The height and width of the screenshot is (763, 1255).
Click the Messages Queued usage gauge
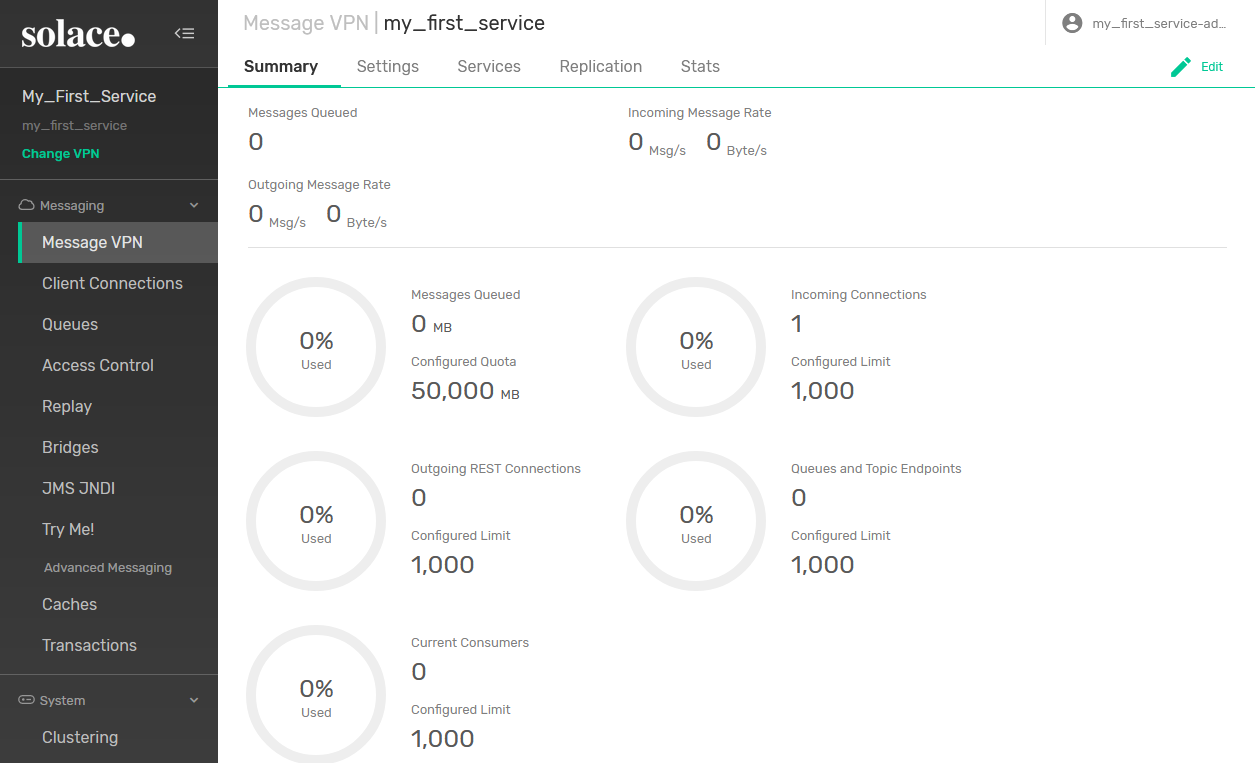(316, 347)
